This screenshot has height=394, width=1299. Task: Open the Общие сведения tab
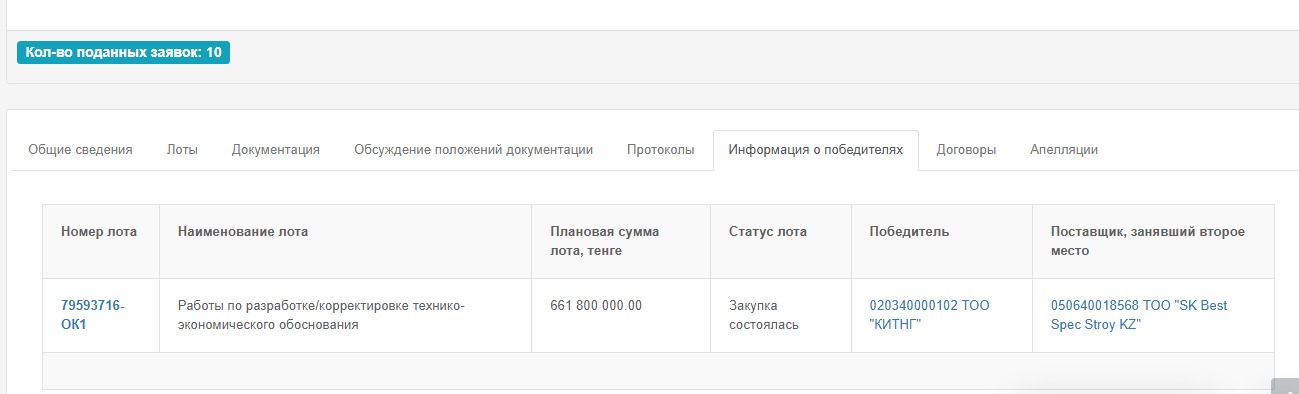point(80,150)
